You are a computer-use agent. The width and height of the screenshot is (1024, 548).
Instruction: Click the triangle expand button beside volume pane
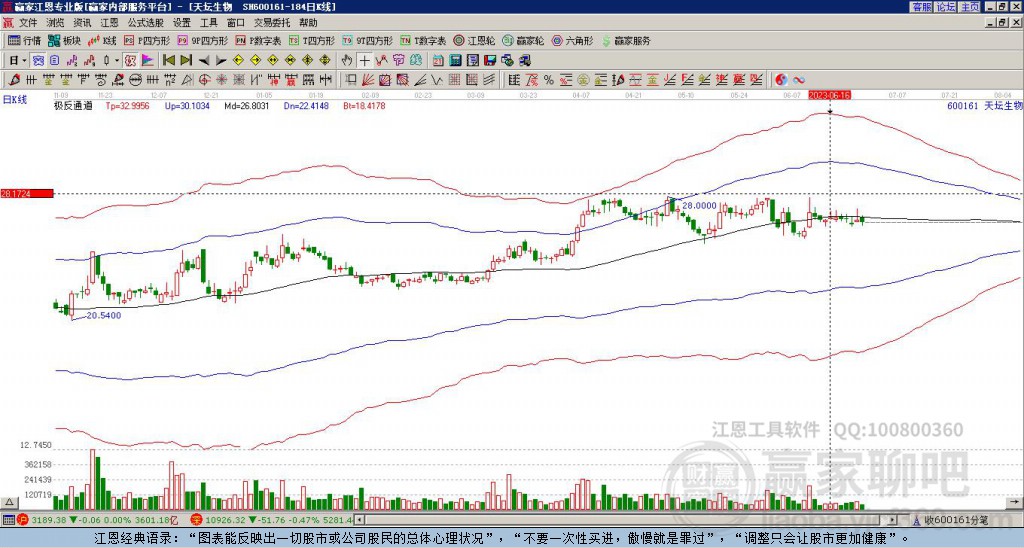pos(9,502)
